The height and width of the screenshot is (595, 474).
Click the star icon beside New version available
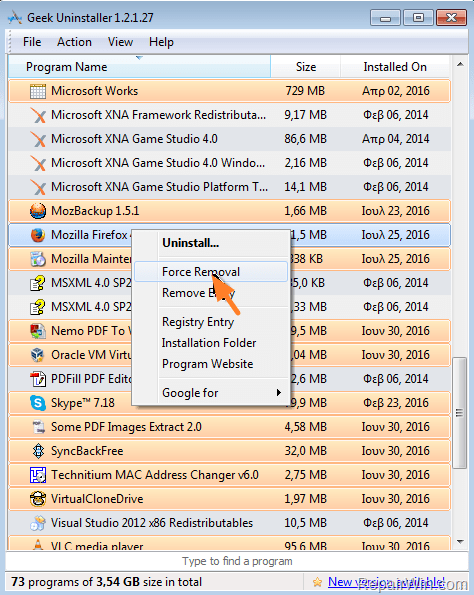coord(317,582)
